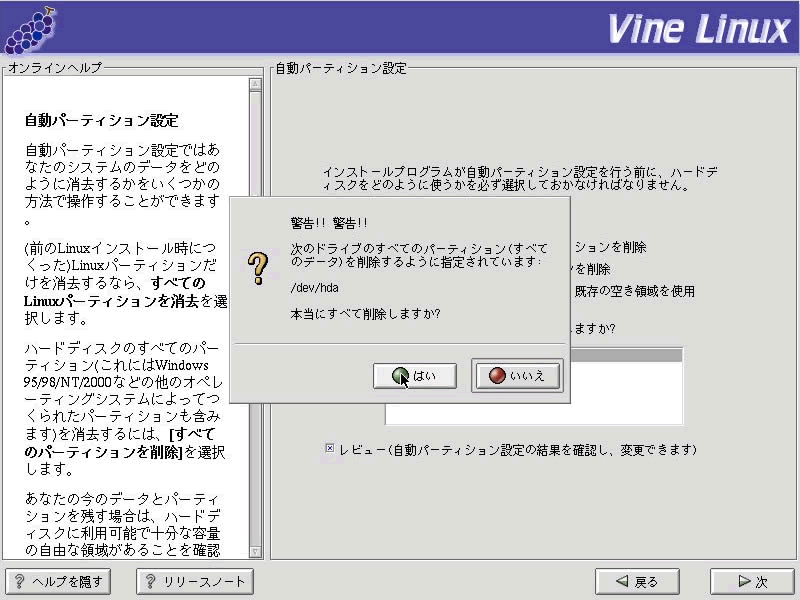Open リリースノート (Release Notes)

195,581
